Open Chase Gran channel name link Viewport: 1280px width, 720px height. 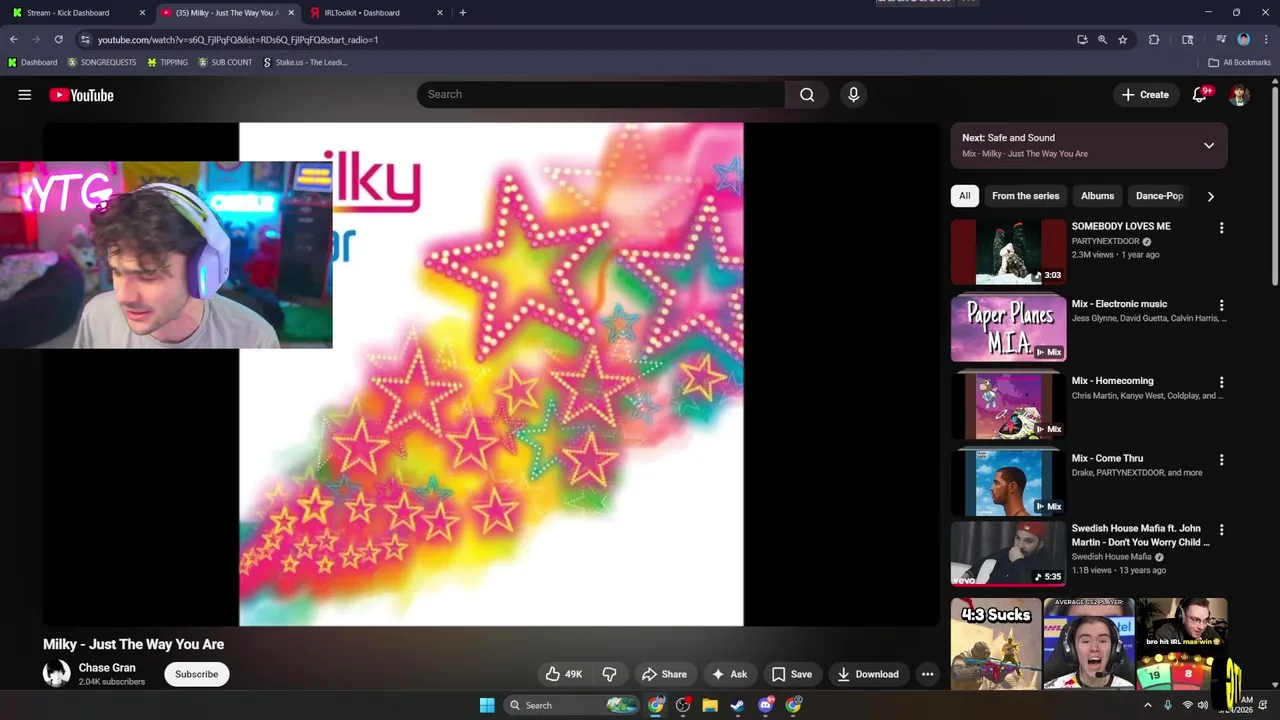[x=107, y=668]
